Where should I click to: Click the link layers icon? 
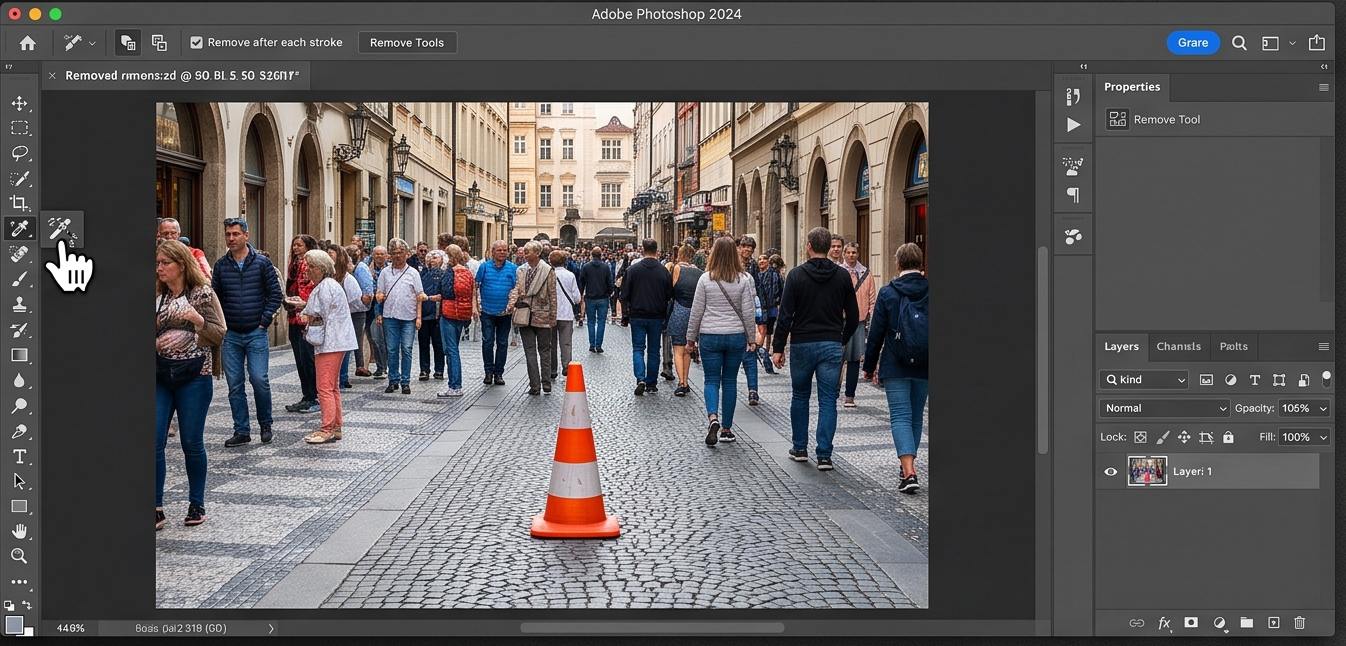point(1136,623)
